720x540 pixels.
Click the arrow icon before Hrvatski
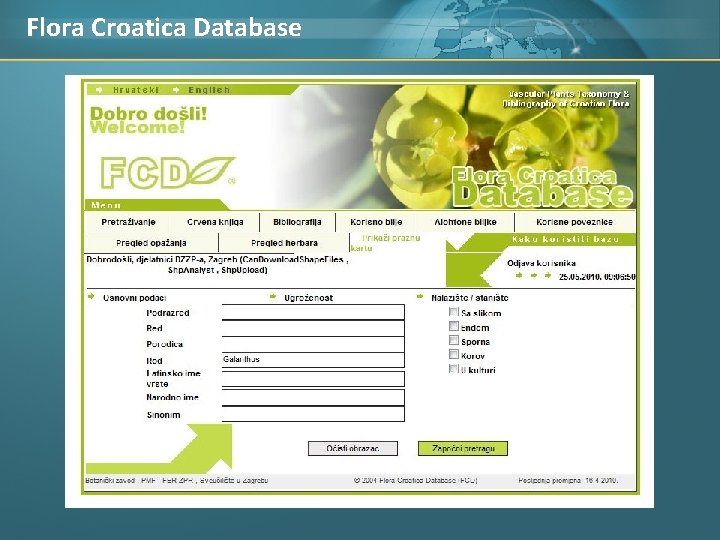(99, 90)
